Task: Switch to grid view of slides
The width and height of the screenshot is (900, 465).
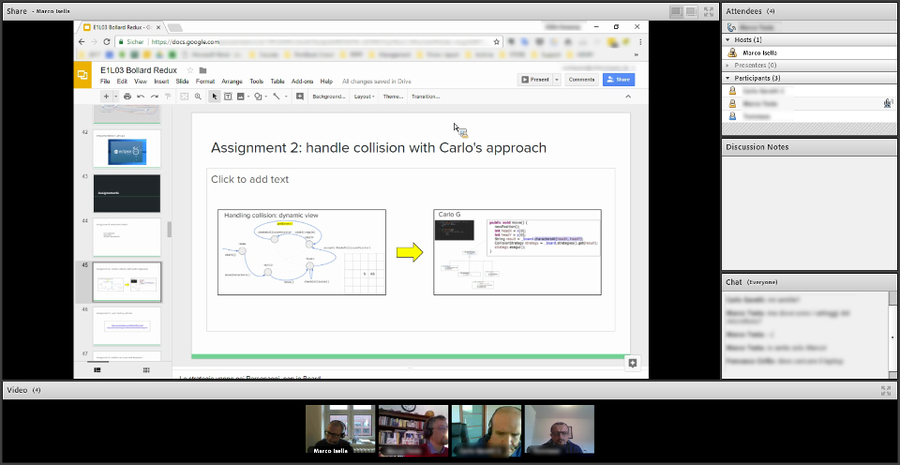Action: click(x=146, y=370)
